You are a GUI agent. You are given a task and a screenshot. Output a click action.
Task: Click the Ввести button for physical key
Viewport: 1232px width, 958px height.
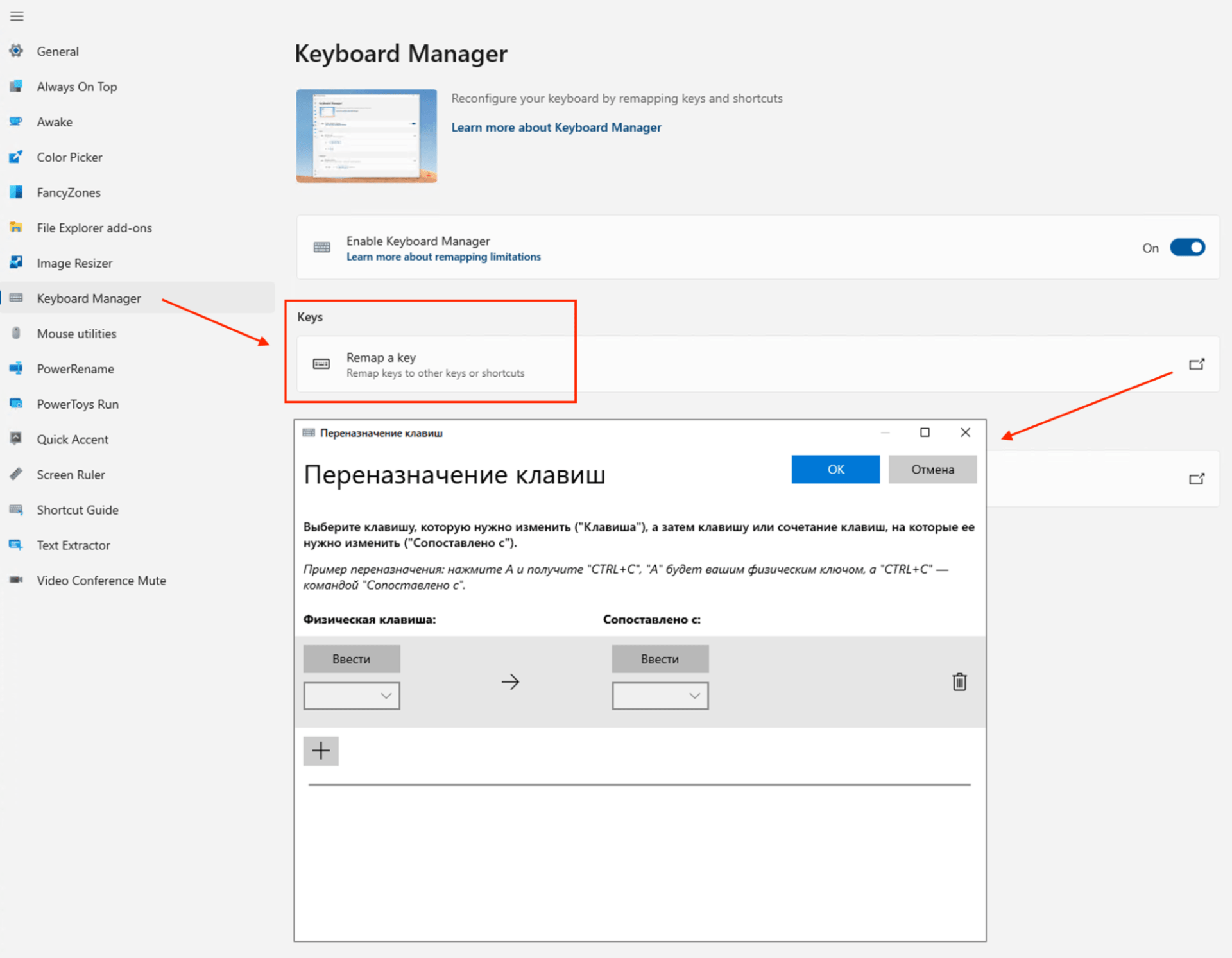[x=353, y=658]
